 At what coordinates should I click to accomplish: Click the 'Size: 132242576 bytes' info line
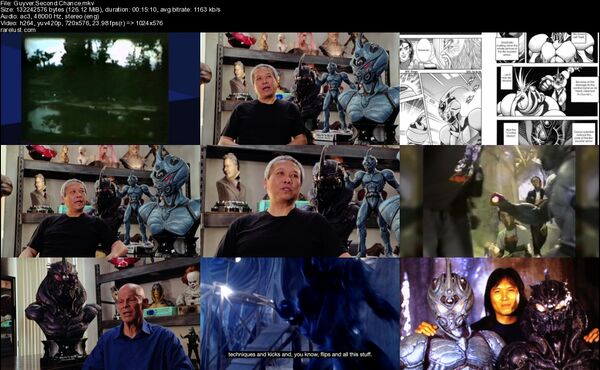point(110,10)
